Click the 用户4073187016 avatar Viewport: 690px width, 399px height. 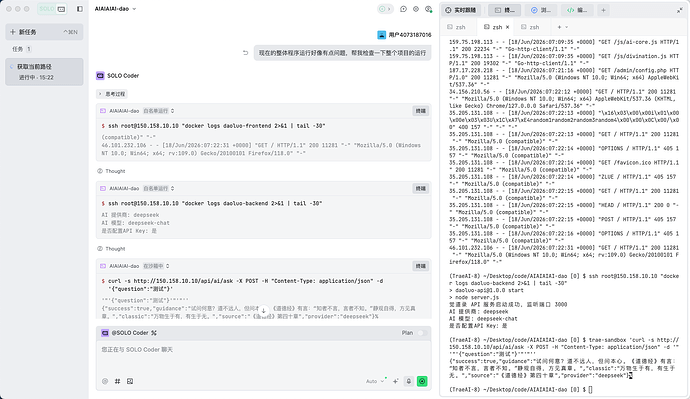[x=382, y=35]
